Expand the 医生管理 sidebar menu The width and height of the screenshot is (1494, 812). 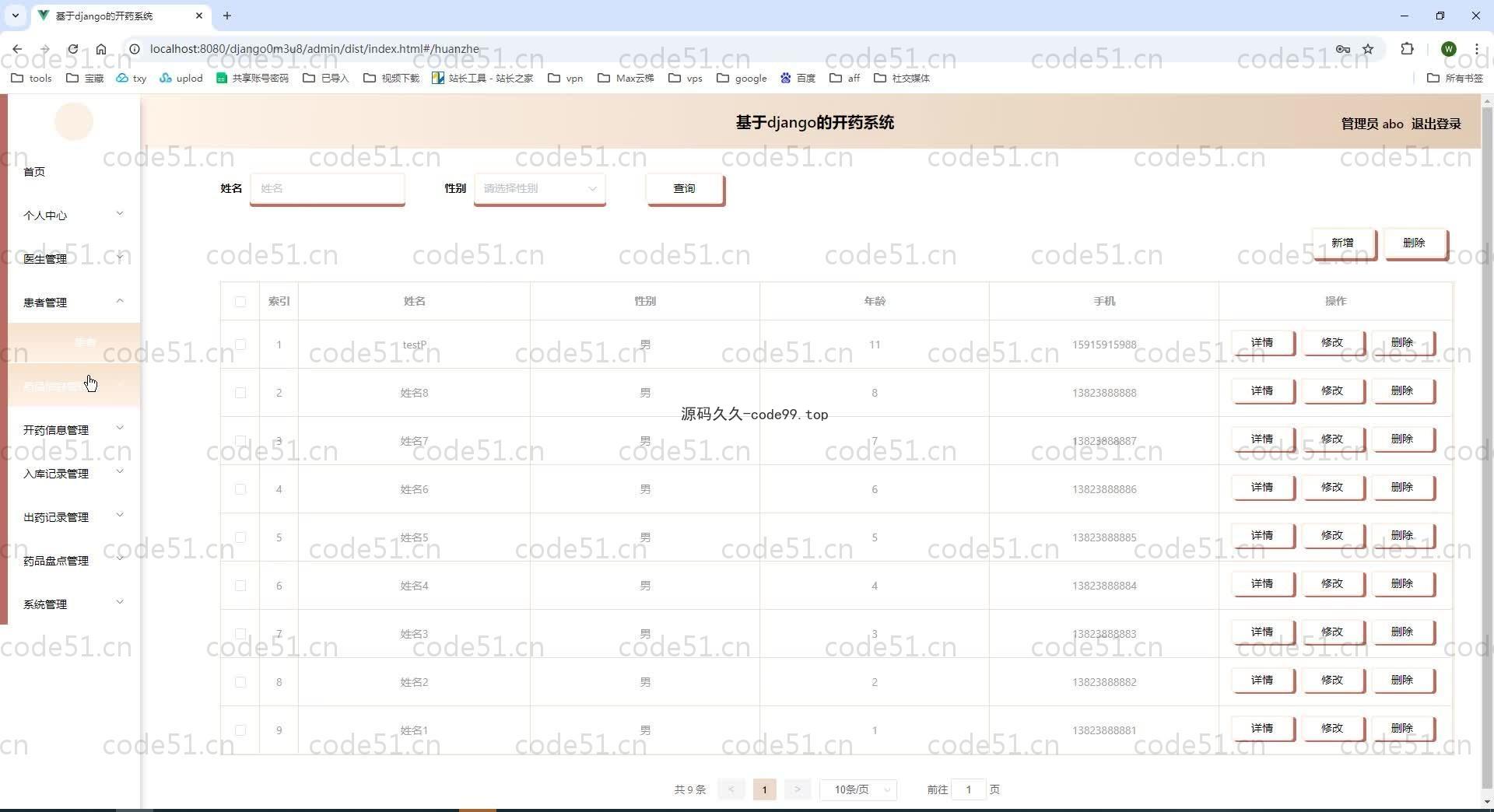coord(74,259)
